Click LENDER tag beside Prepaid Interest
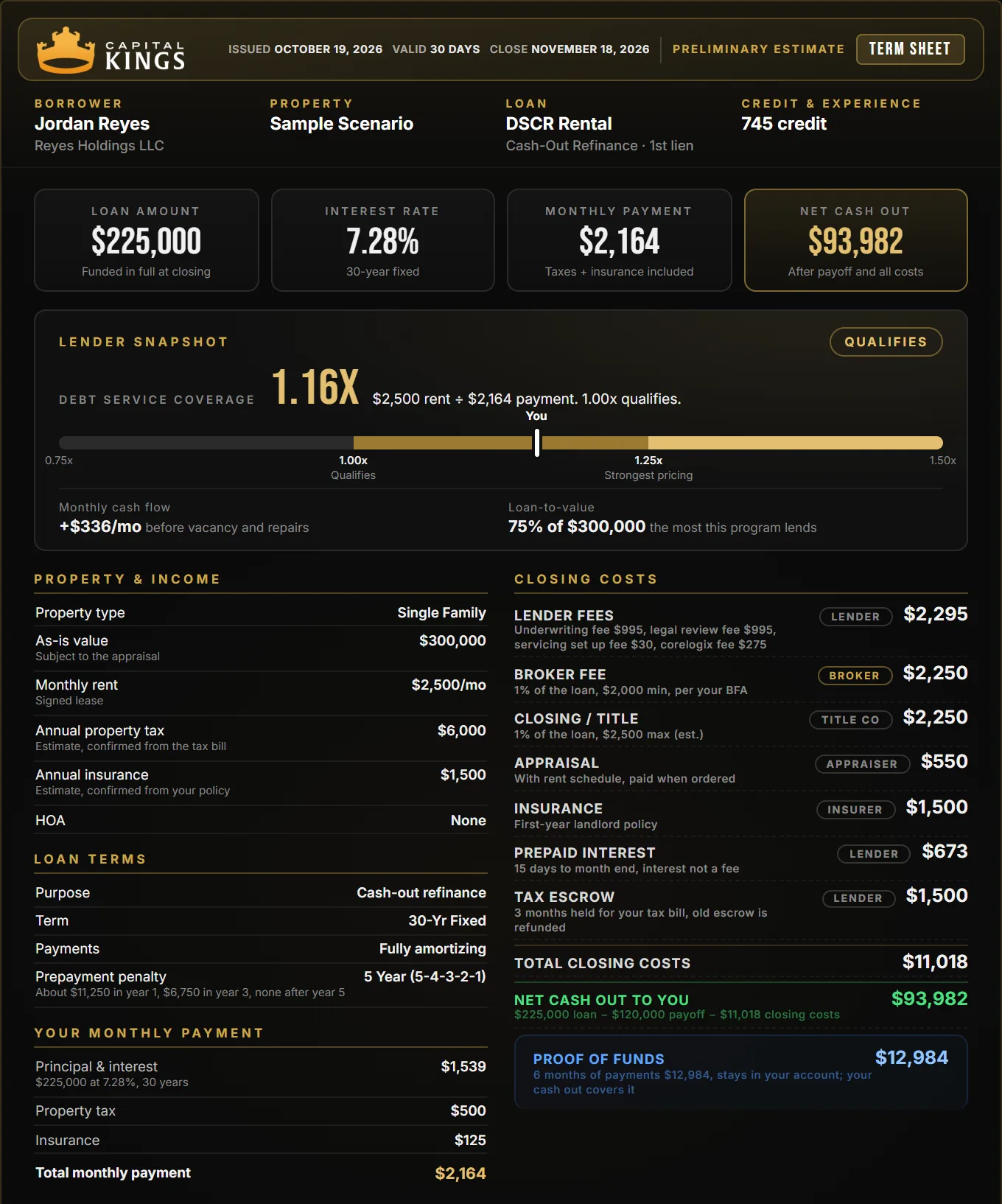The height and width of the screenshot is (1204, 1002). click(x=874, y=854)
